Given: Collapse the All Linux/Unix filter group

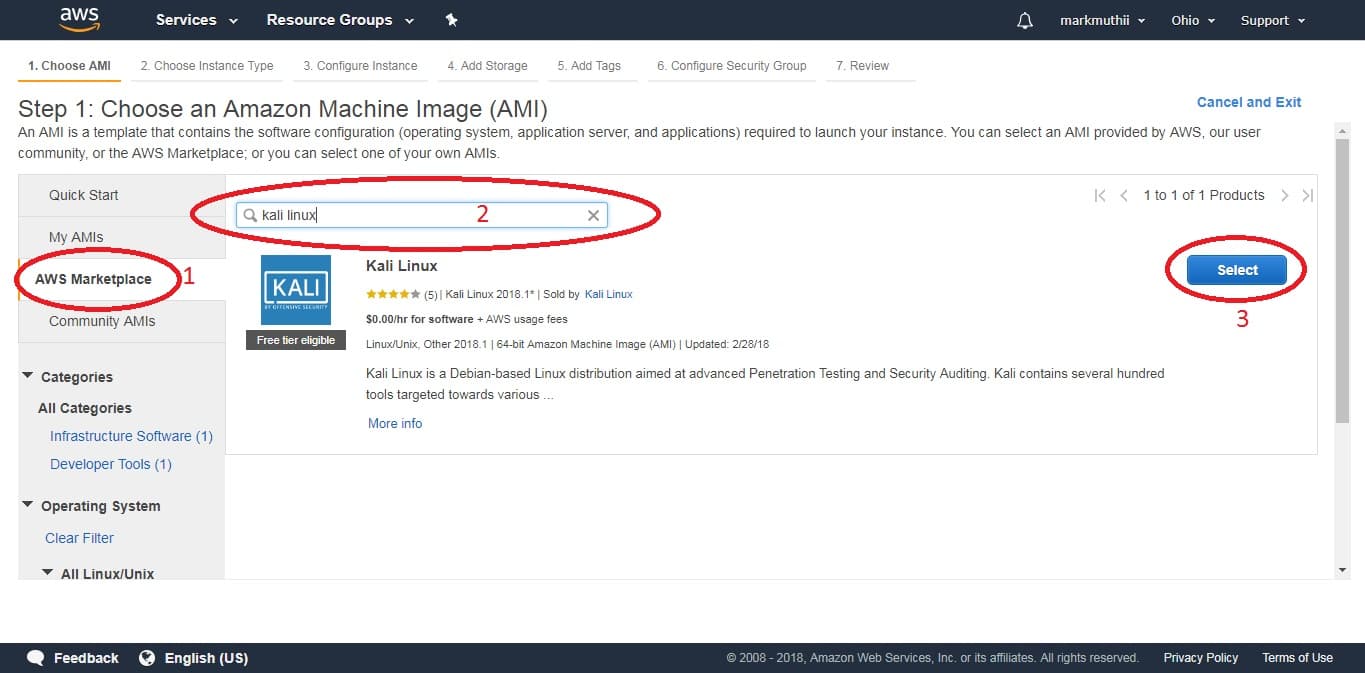Looking at the screenshot, I should pyautogui.click(x=47, y=573).
